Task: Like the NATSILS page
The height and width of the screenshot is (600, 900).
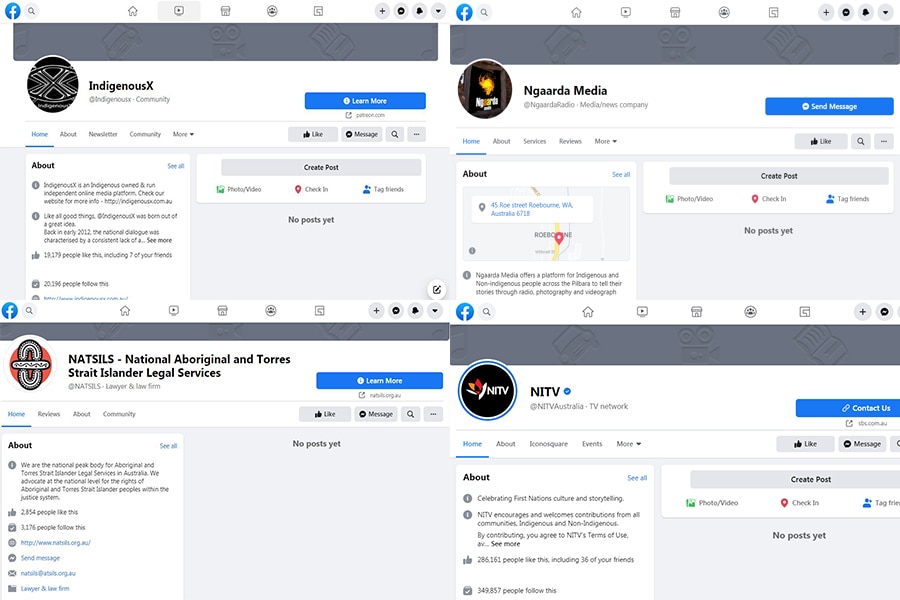Action: 324,414
